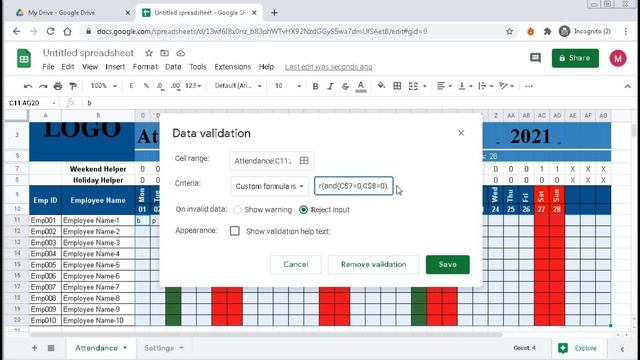640x360 pixels.
Task: Click the Redo toolbar icon
Action: [43, 86]
